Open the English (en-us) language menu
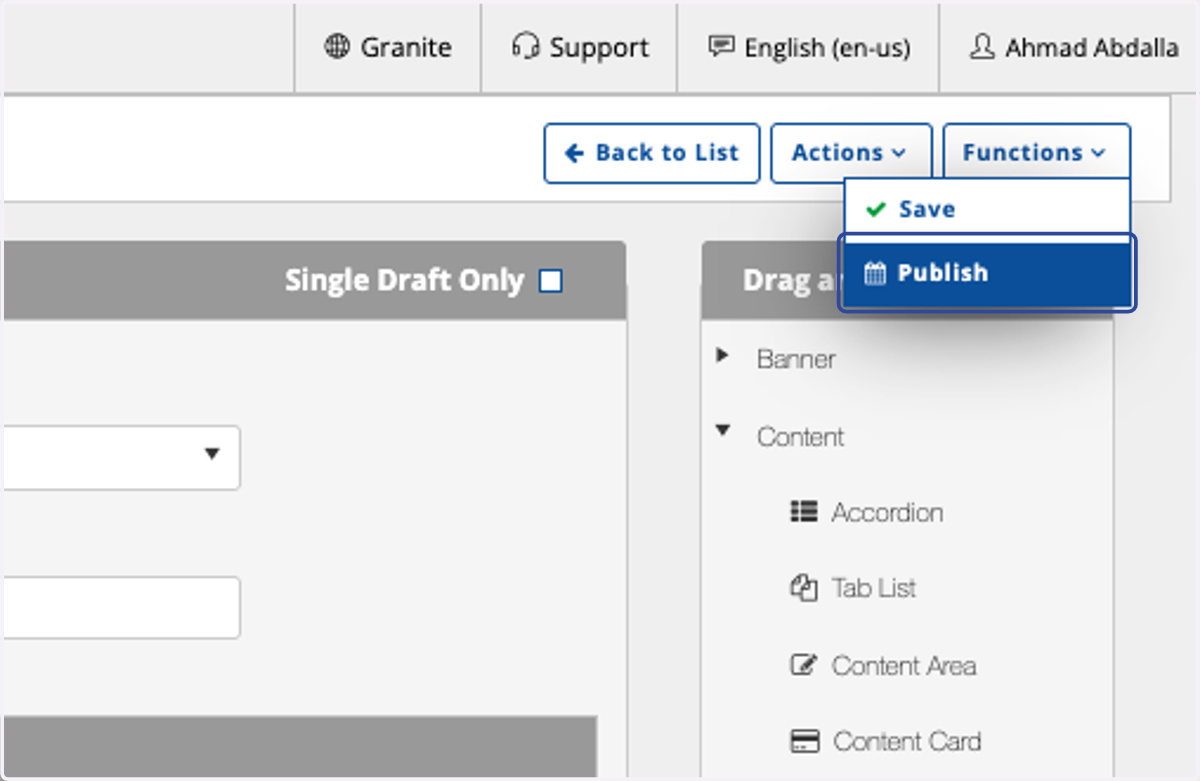The height and width of the screenshot is (781, 1200). tap(809, 47)
